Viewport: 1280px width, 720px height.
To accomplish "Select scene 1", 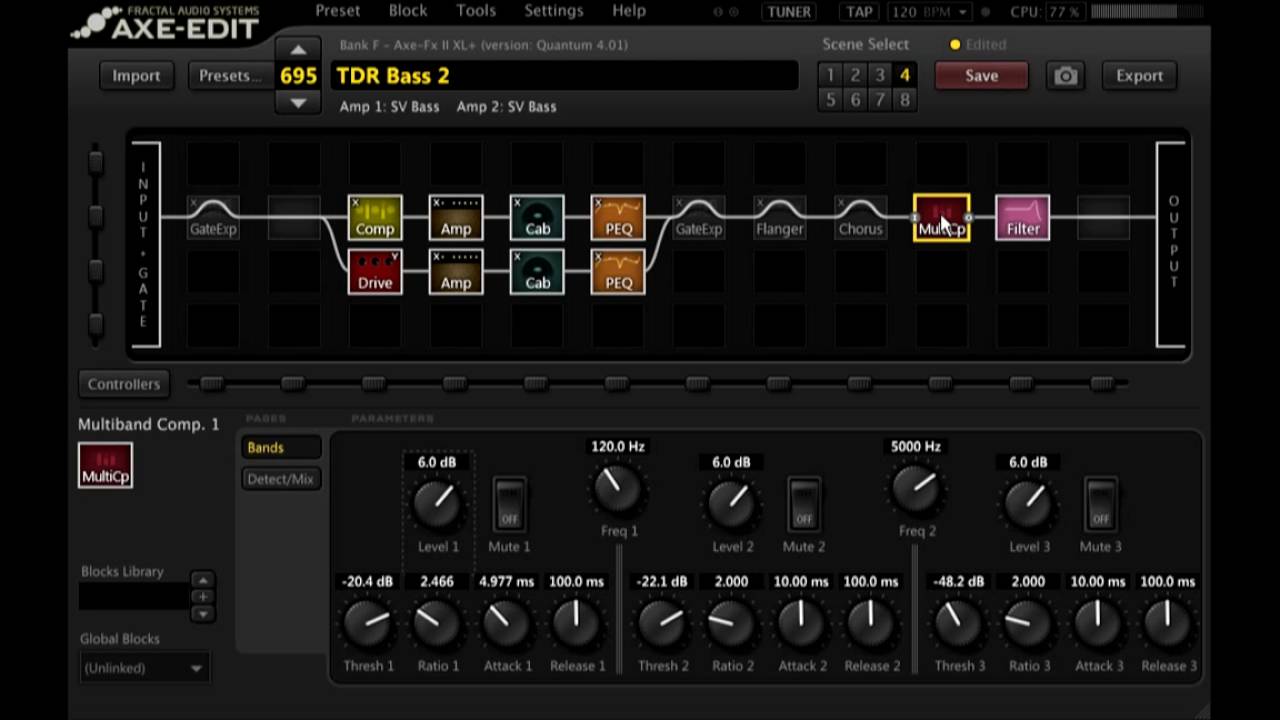I will [830, 75].
